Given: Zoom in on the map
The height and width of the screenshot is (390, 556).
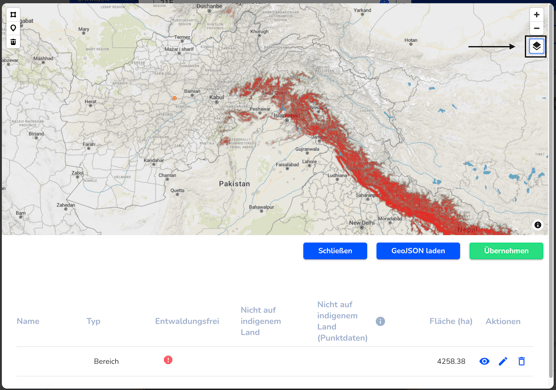Looking at the screenshot, I should point(536,15).
